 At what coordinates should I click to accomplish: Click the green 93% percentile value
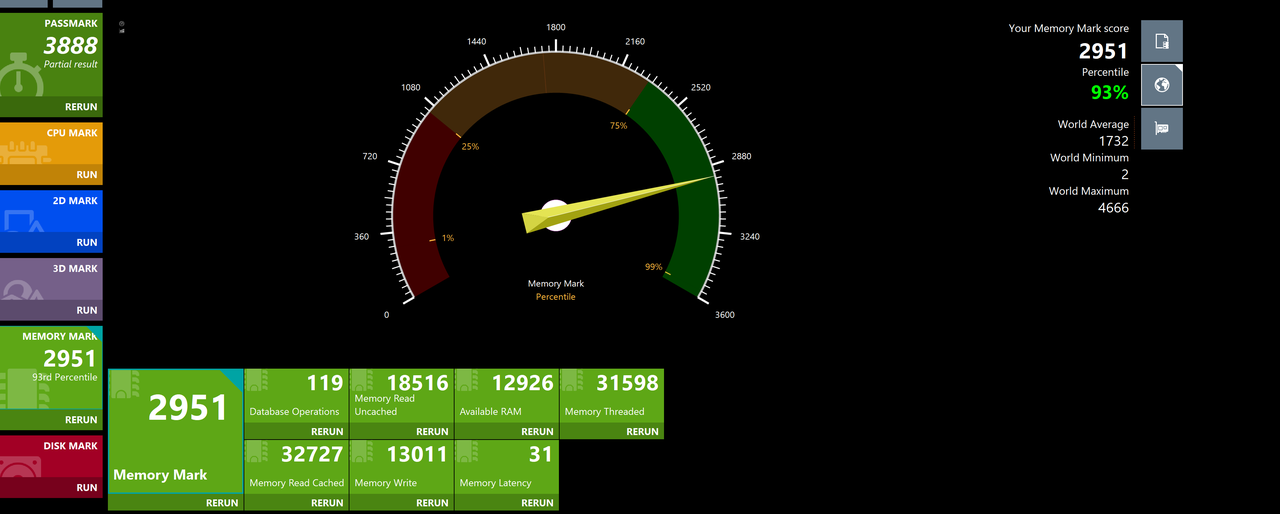(x=1109, y=93)
